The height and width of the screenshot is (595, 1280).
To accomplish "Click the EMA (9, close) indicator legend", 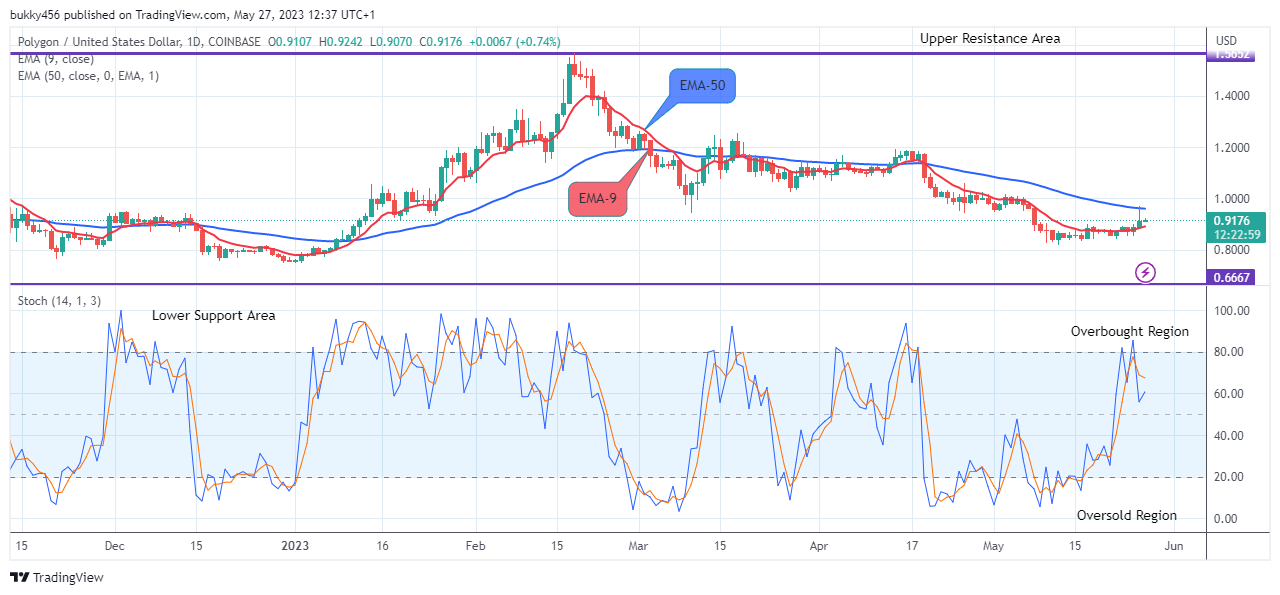I will click(x=55, y=59).
